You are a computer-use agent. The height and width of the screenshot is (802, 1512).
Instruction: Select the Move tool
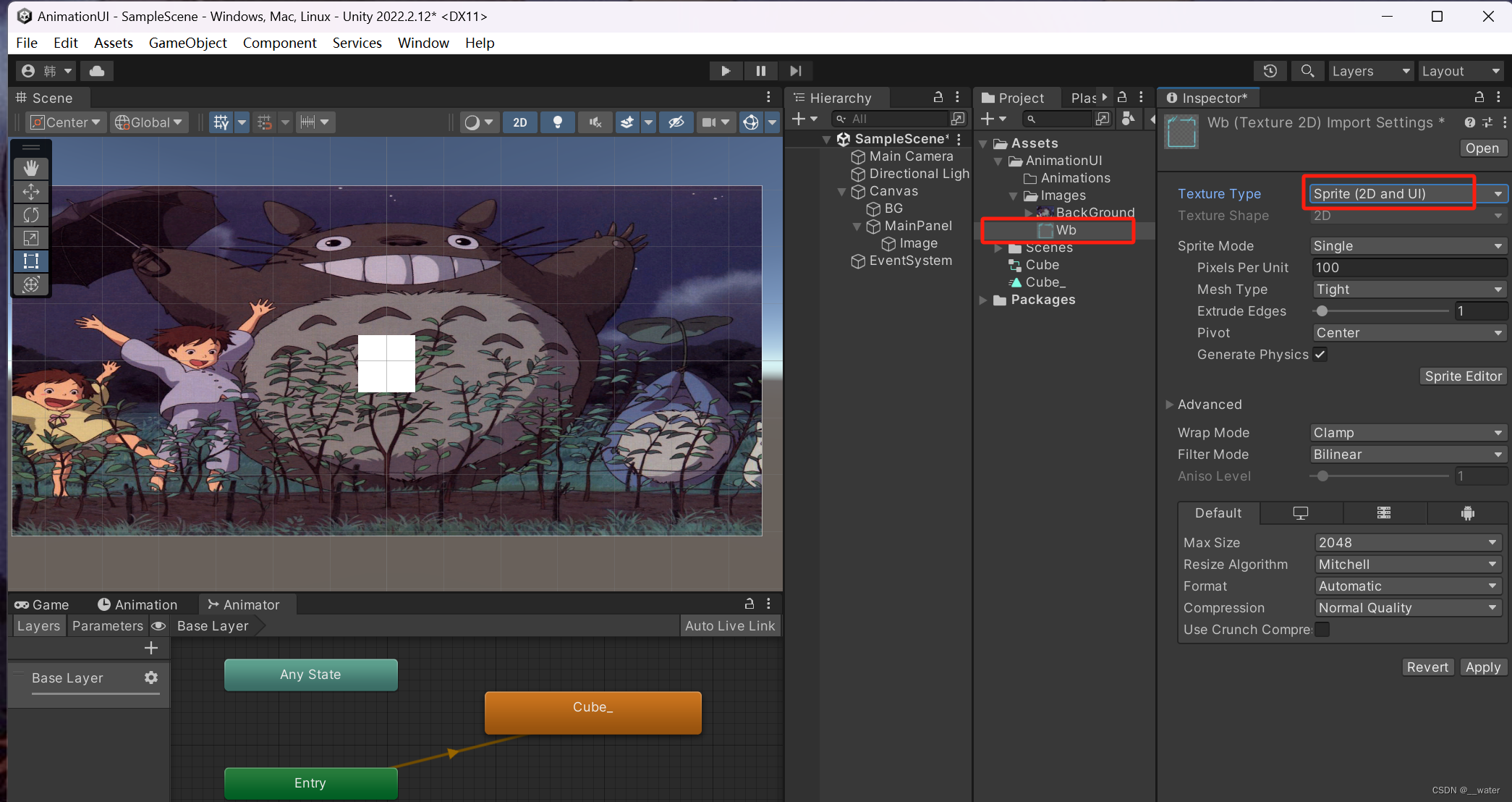pos(31,192)
